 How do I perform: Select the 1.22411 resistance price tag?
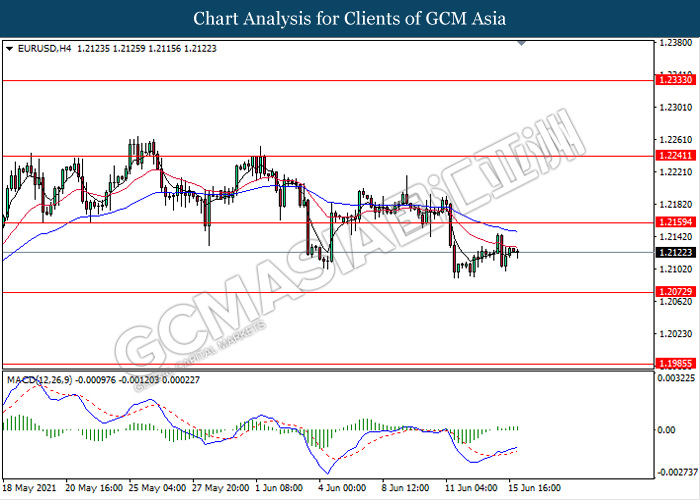point(675,156)
